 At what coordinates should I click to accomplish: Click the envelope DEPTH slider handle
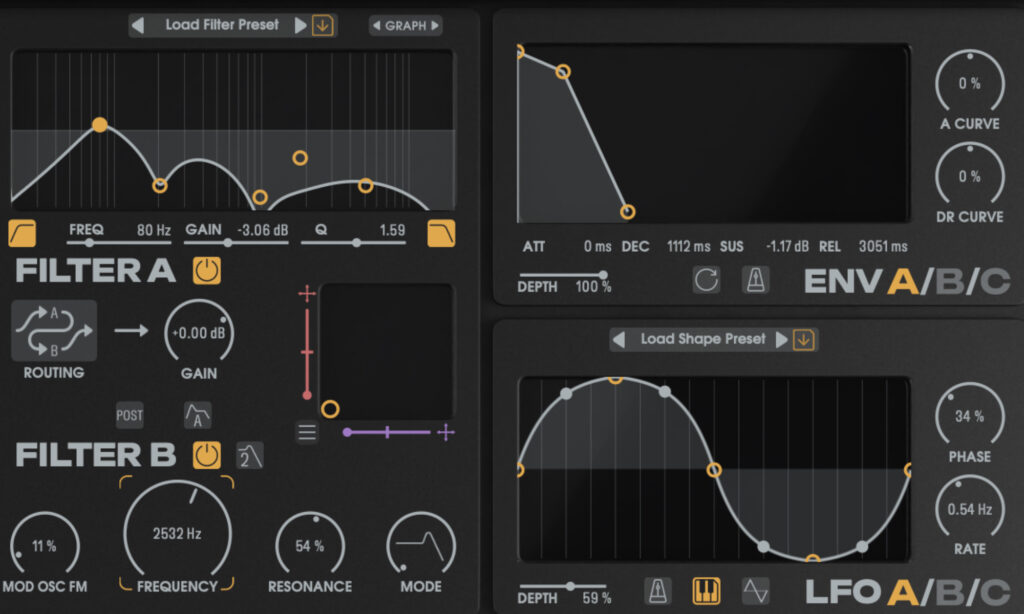pyautogui.click(x=603, y=274)
